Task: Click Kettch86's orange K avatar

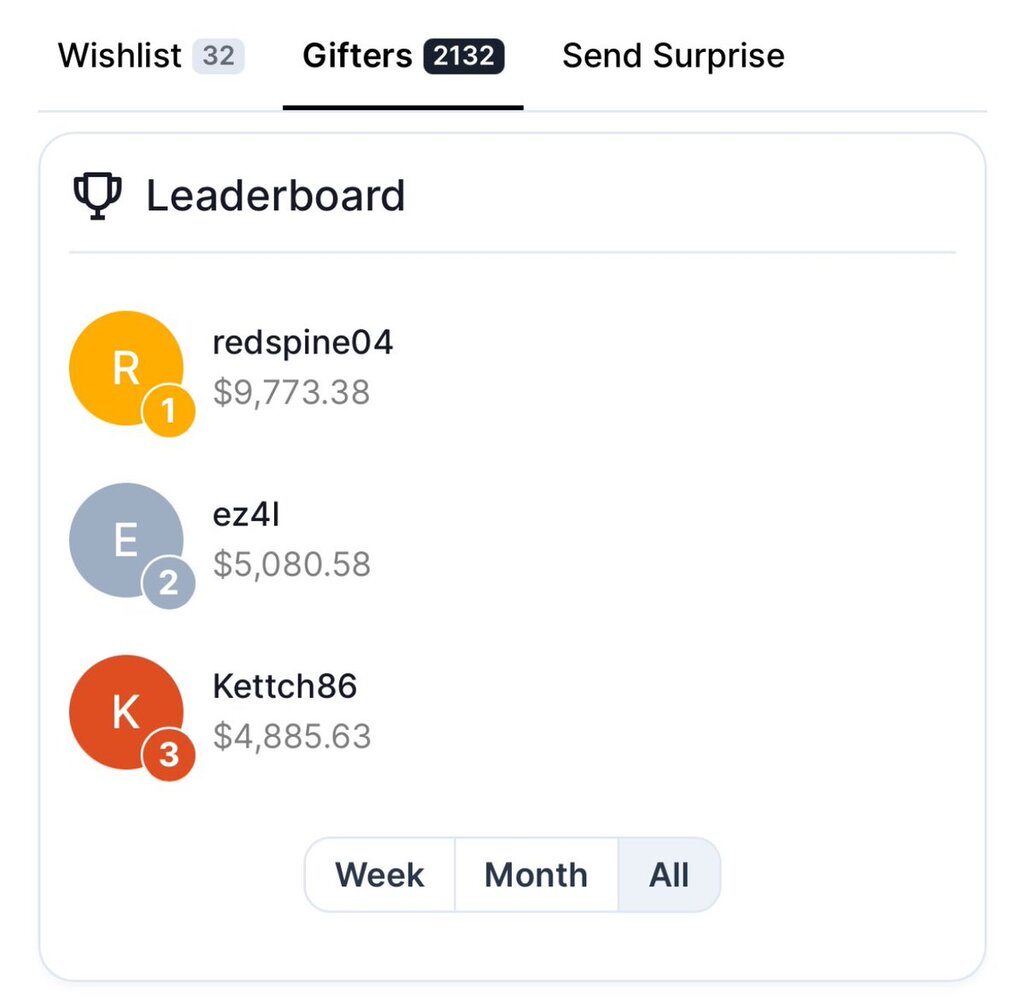Action: tap(125, 712)
